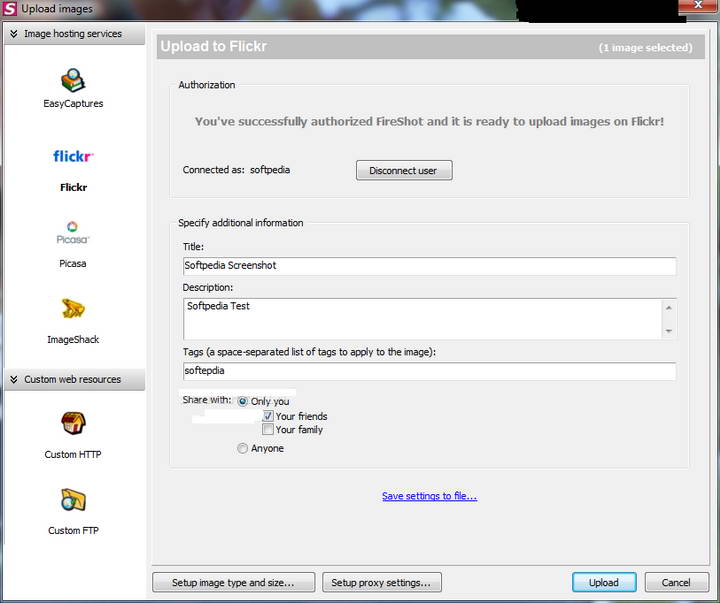Click inside the Description text area
The image size is (720, 603).
click(x=422, y=319)
